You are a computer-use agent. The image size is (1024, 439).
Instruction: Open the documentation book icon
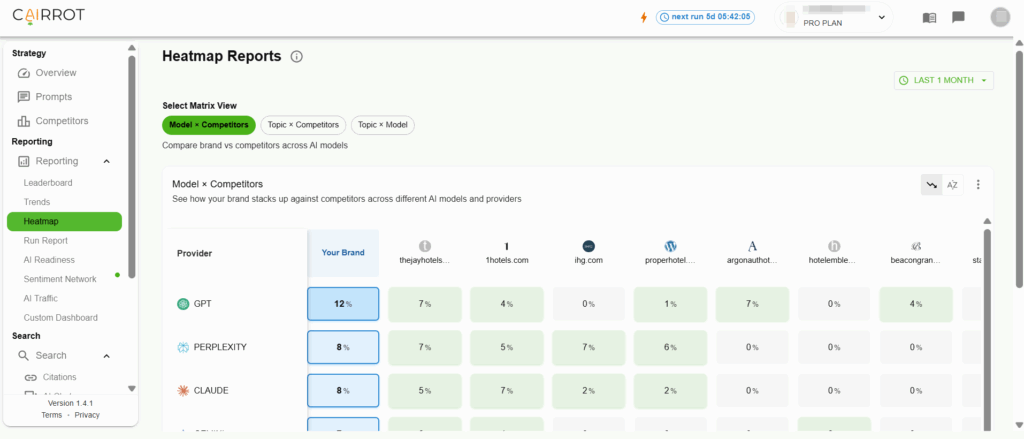tap(929, 18)
